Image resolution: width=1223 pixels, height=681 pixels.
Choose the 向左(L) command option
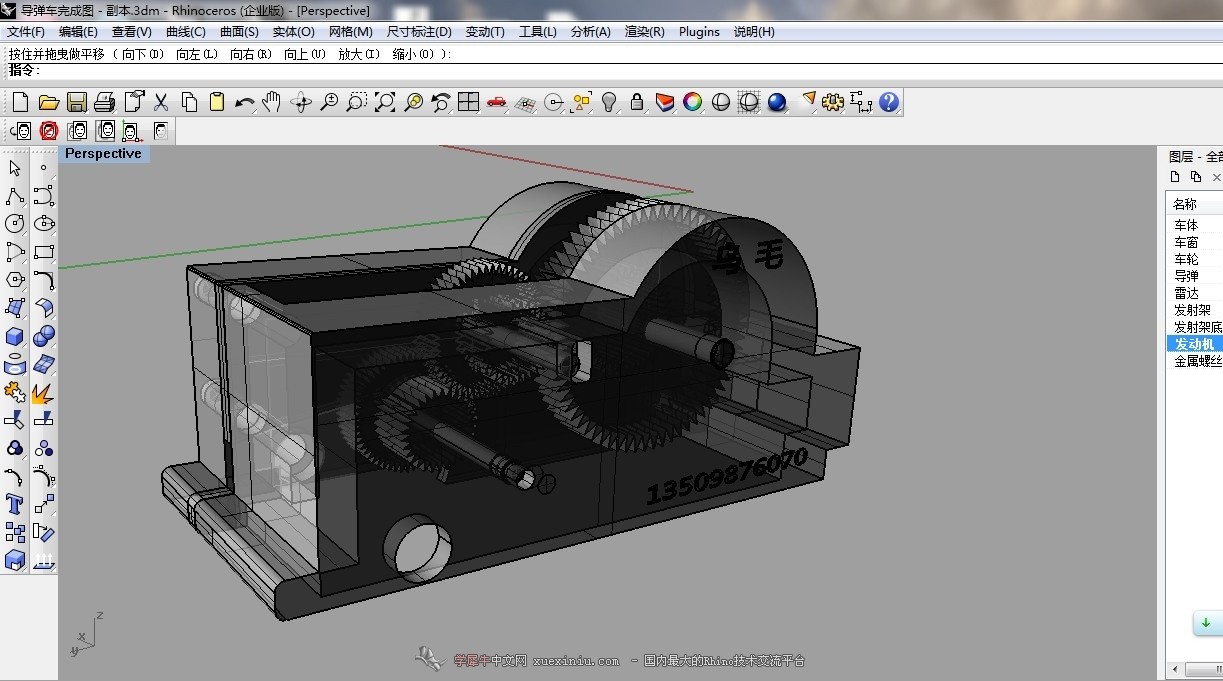[197, 54]
